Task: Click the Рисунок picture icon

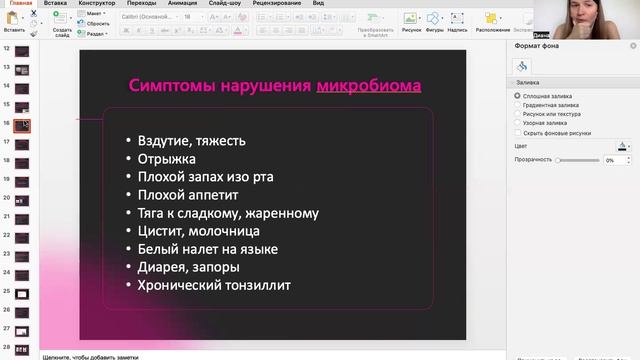Action: [409, 18]
